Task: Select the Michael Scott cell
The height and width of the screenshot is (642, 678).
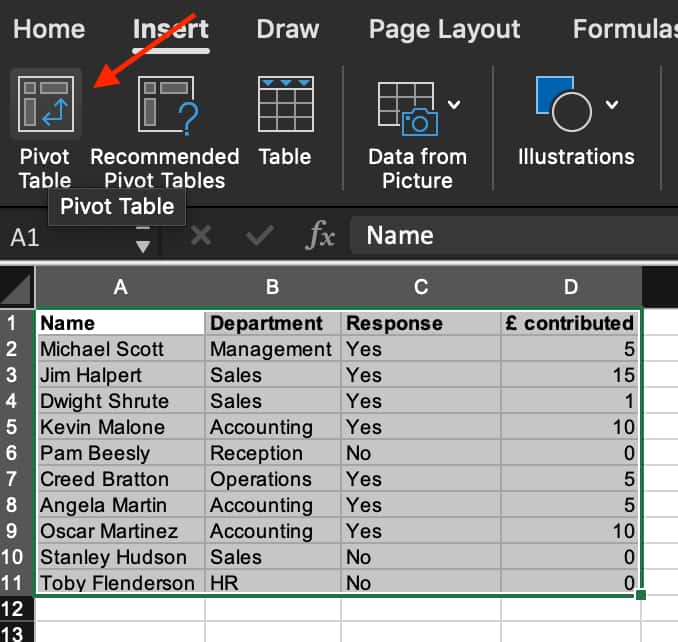Action: tap(120, 349)
